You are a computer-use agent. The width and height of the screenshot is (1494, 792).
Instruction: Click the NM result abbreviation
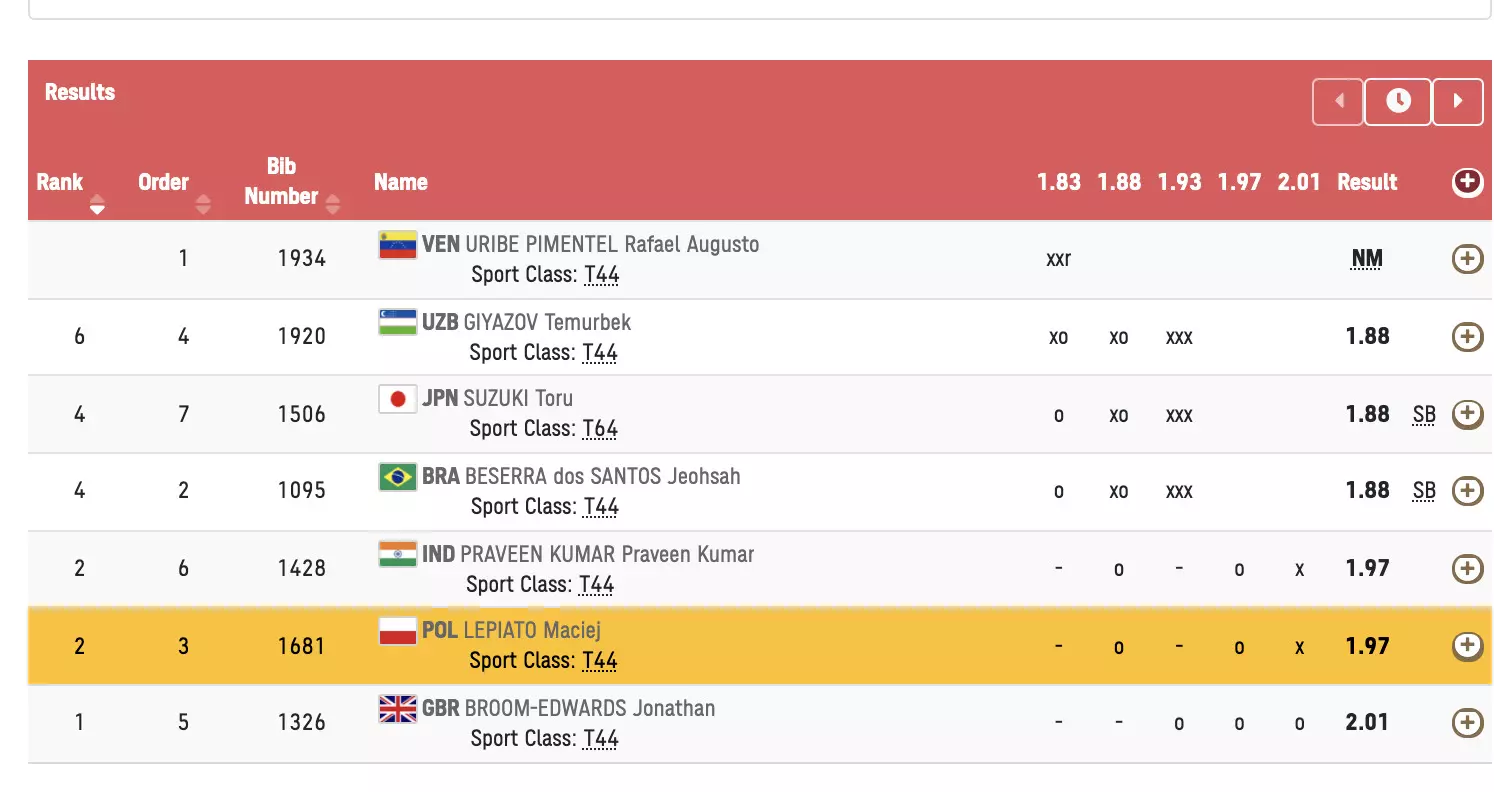tap(1366, 259)
